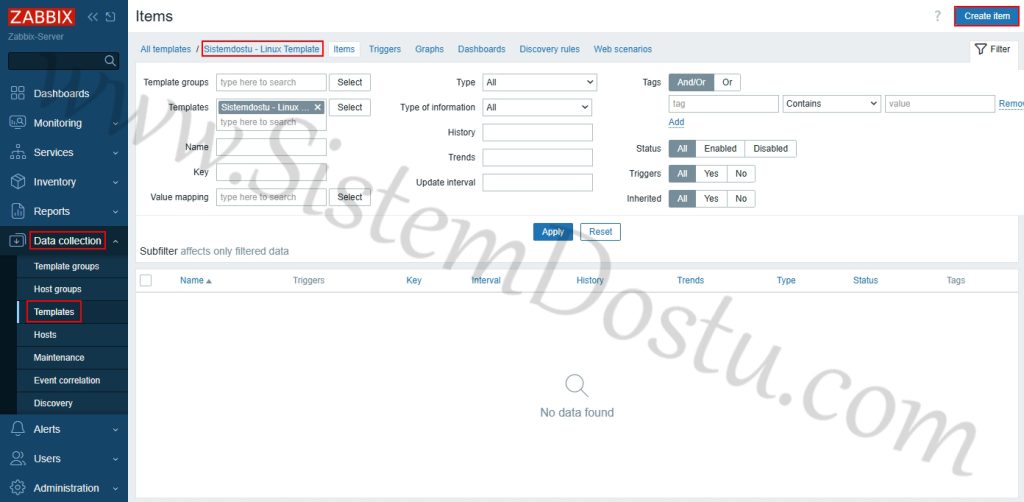
Task: Click the sidebar search magnifier icon
Action: (110, 61)
